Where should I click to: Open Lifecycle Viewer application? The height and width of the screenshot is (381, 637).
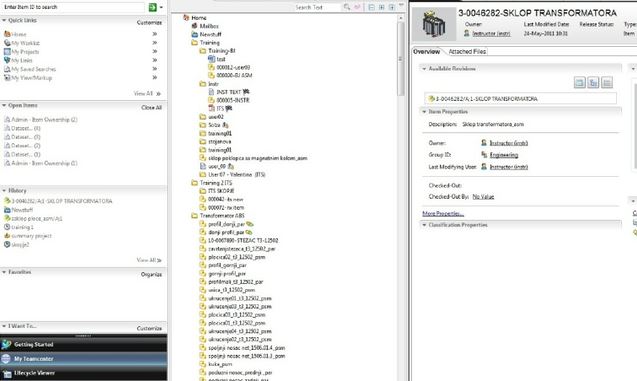(x=83, y=373)
